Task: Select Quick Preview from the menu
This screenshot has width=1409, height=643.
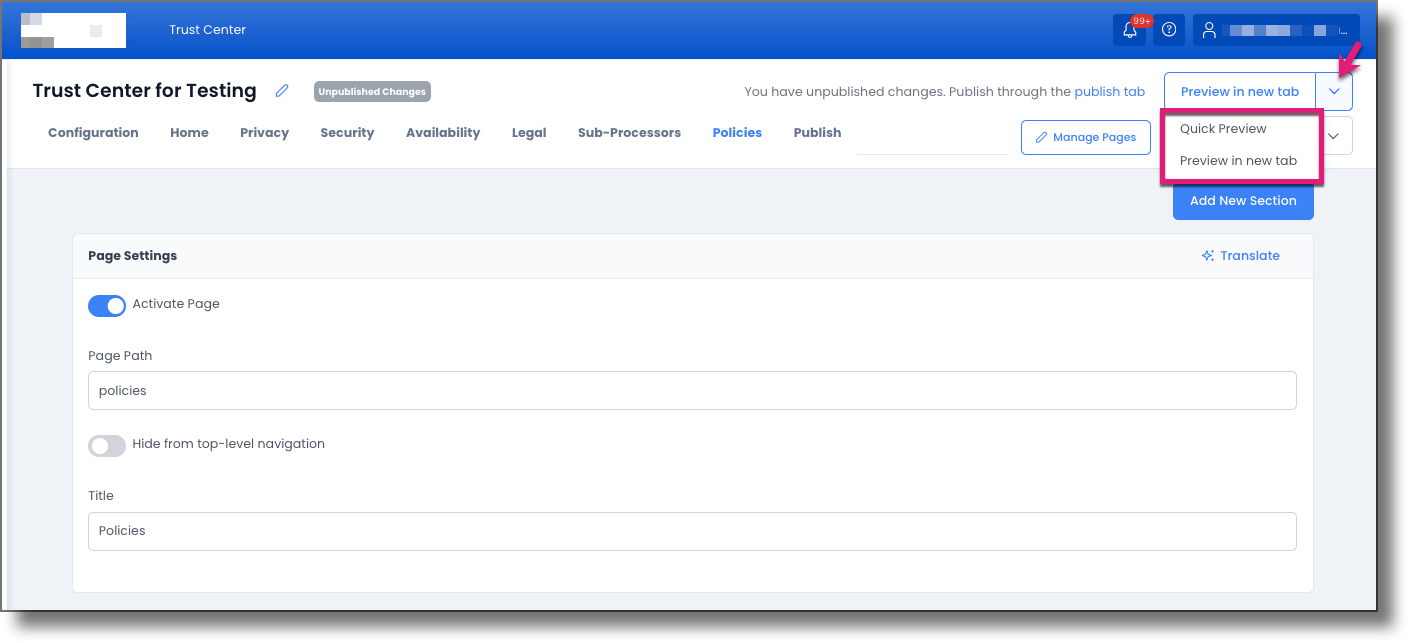Action: 1222,128
